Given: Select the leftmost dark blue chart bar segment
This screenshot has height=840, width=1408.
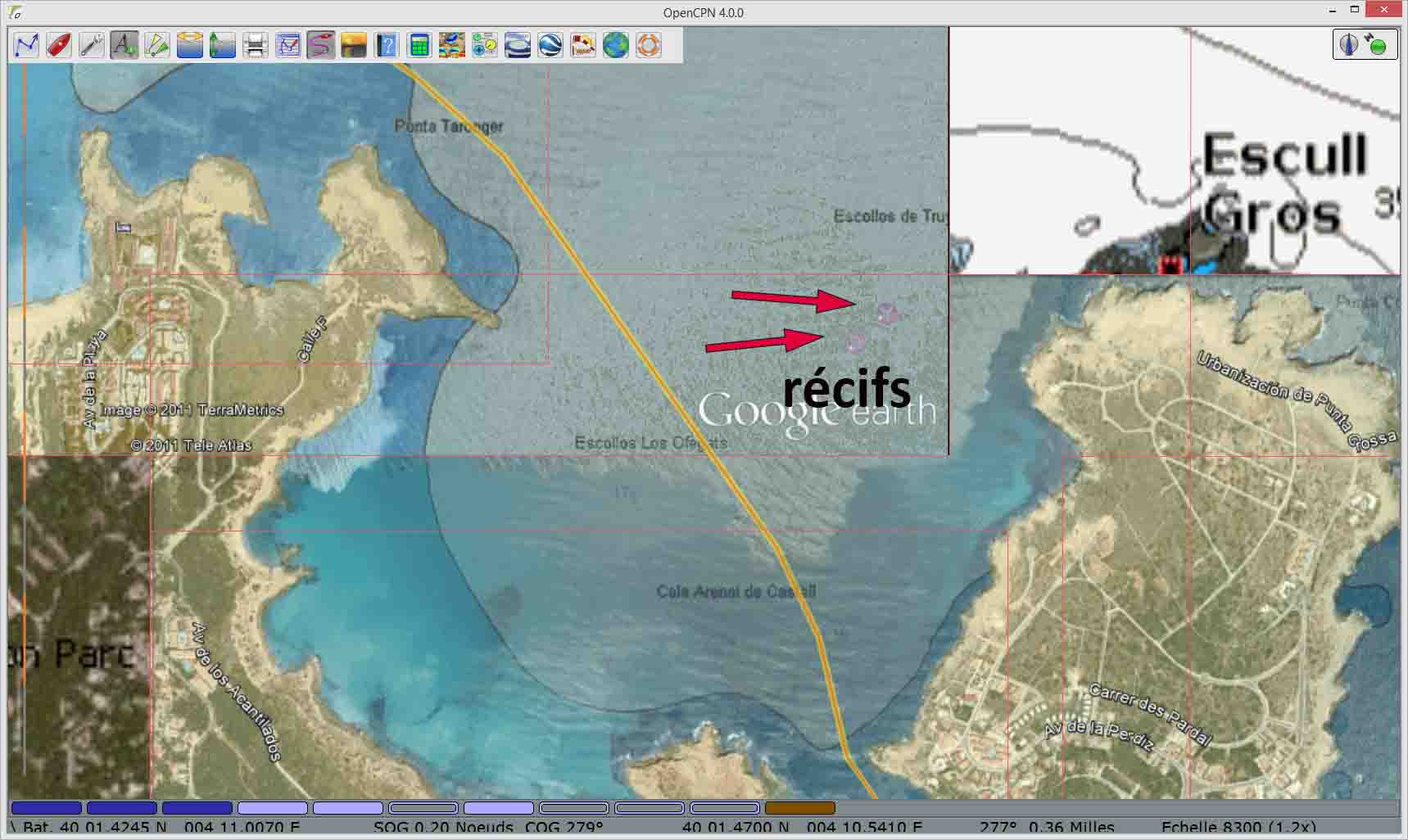Looking at the screenshot, I should pos(47,808).
